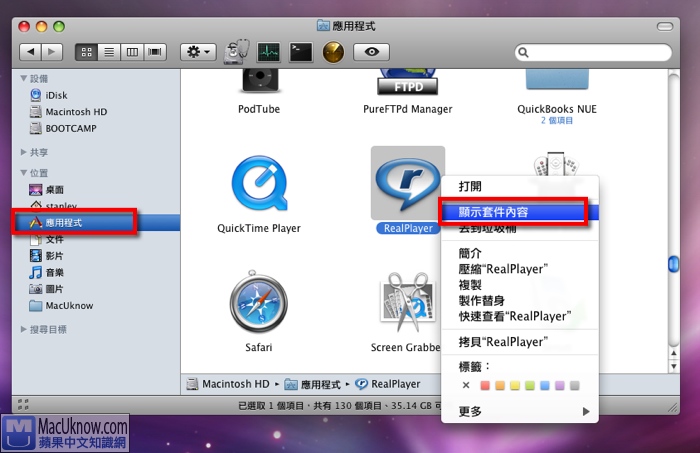Expand the 搜尋目標 sidebar section
Viewport: 700px width, 453px height.
24,329
